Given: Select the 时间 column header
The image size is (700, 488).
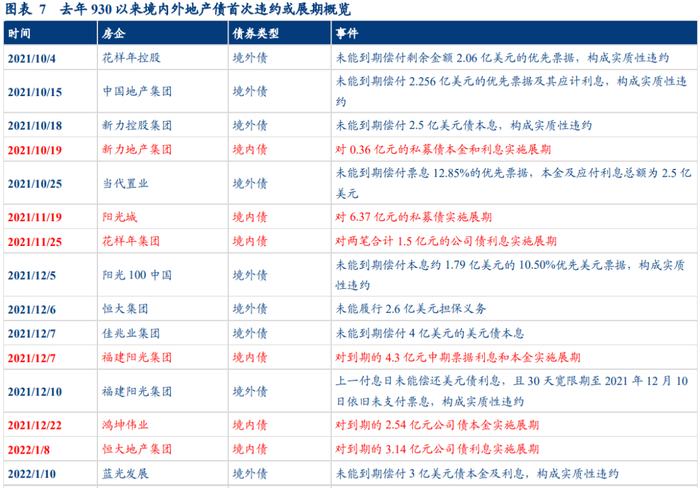Looking at the screenshot, I should coord(19,33).
